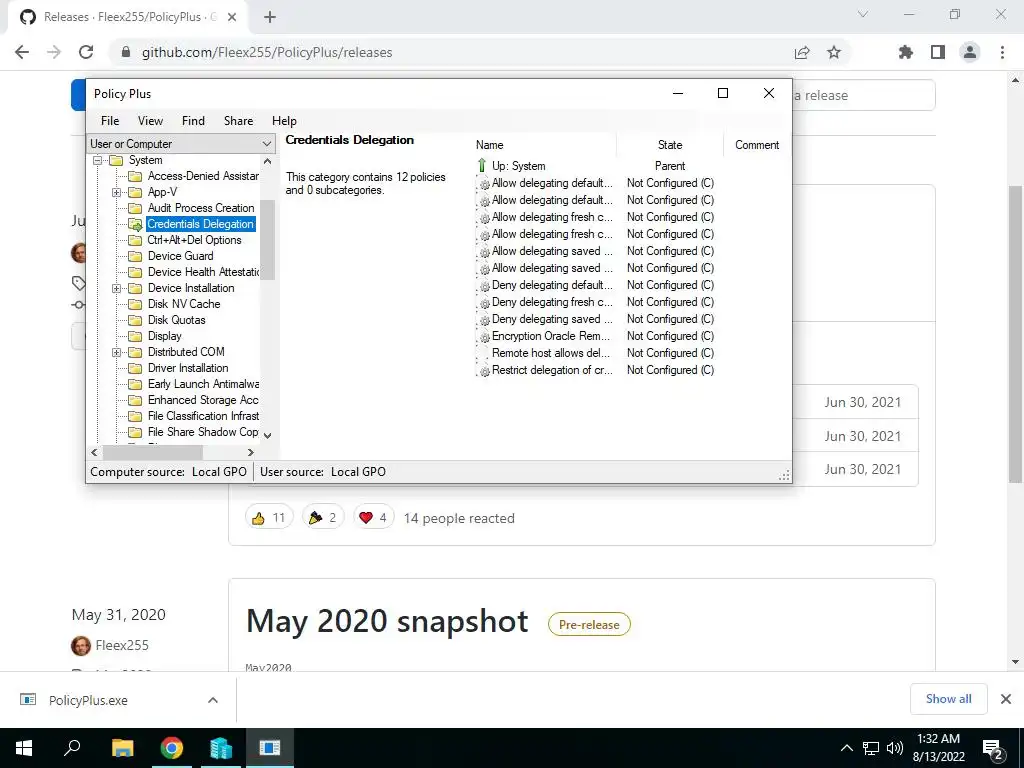Click the Comment column header

click(757, 145)
